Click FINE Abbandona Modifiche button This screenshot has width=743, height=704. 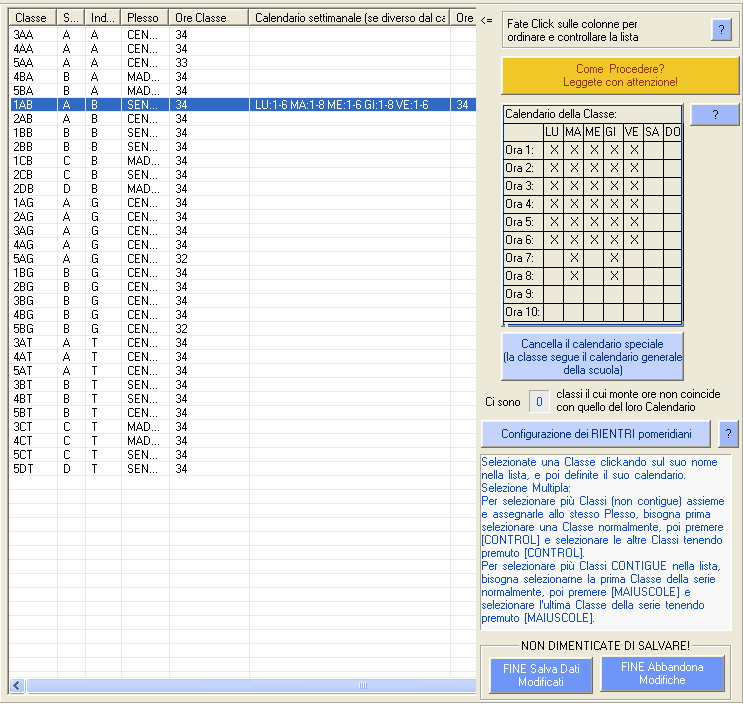click(x=662, y=674)
